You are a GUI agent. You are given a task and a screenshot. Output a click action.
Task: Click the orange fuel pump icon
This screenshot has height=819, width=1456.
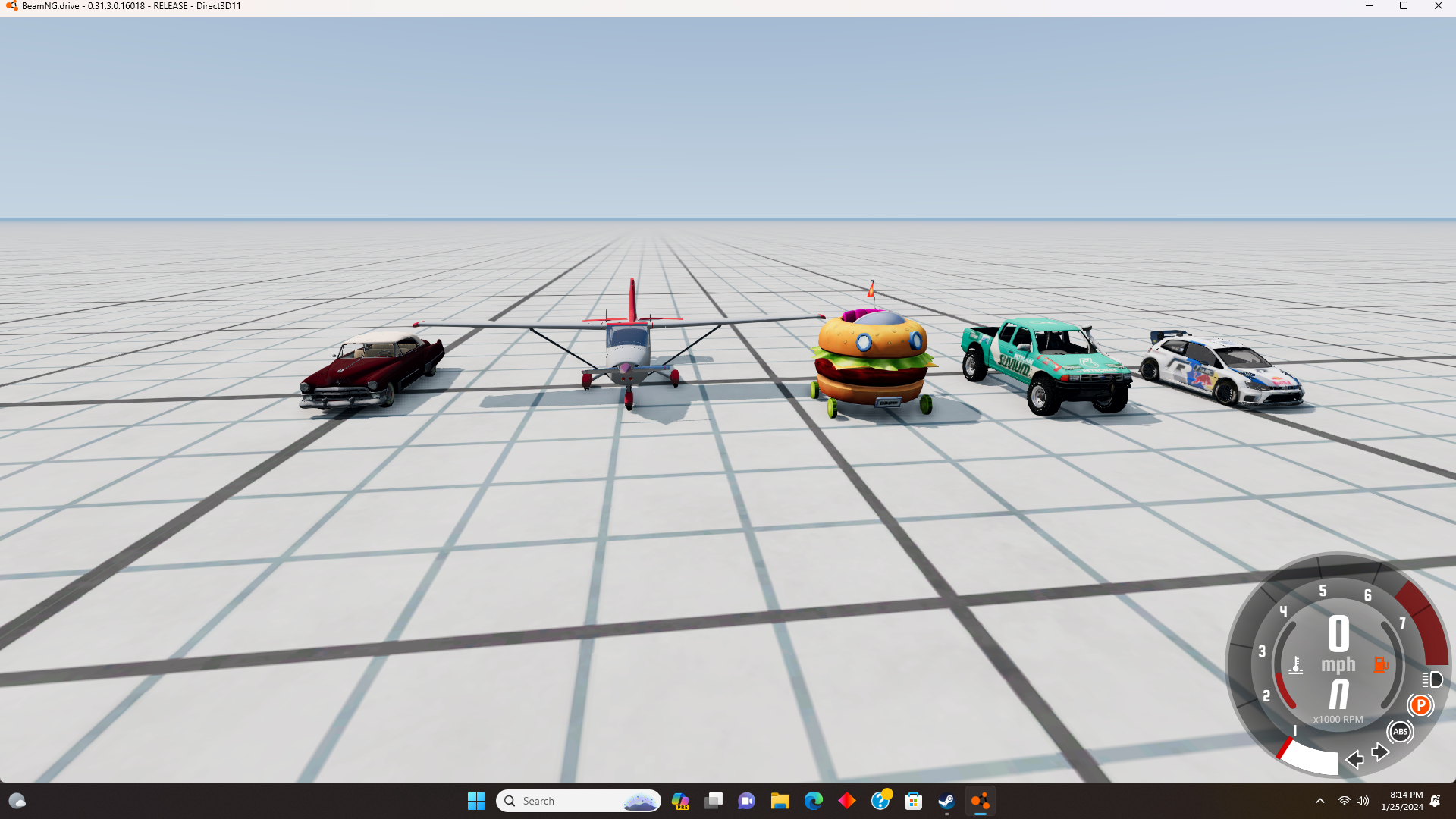[1380, 665]
